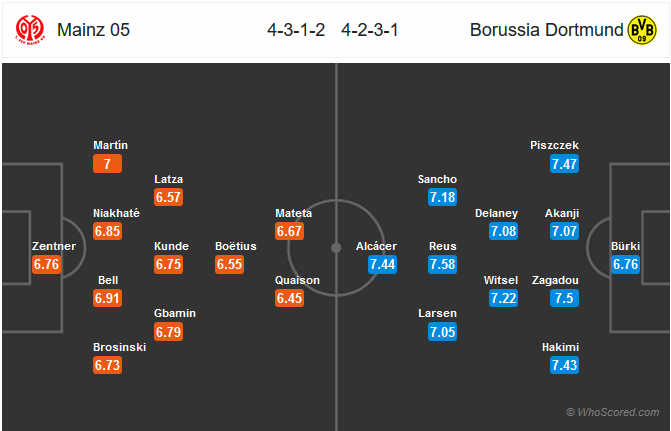Select Bürki's 6.76 goalkeeper rating
This screenshot has width=671, height=431.
[626, 264]
